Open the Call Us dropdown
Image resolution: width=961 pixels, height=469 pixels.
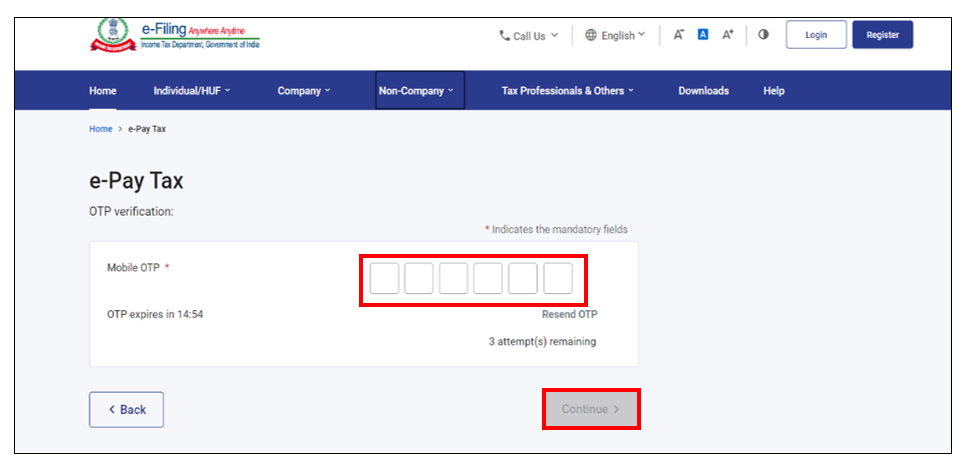(x=529, y=36)
